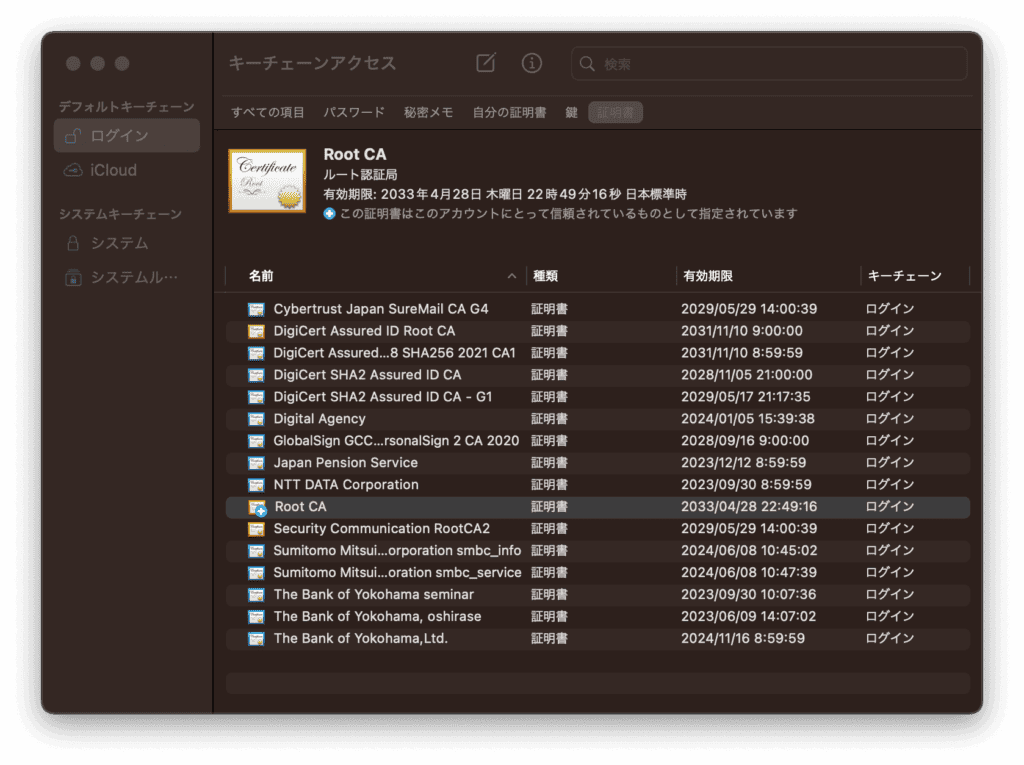The width and height of the screenshot is (1024, 765).
Task: Select Digital Agency certificate name
Action: click(319, 419)
